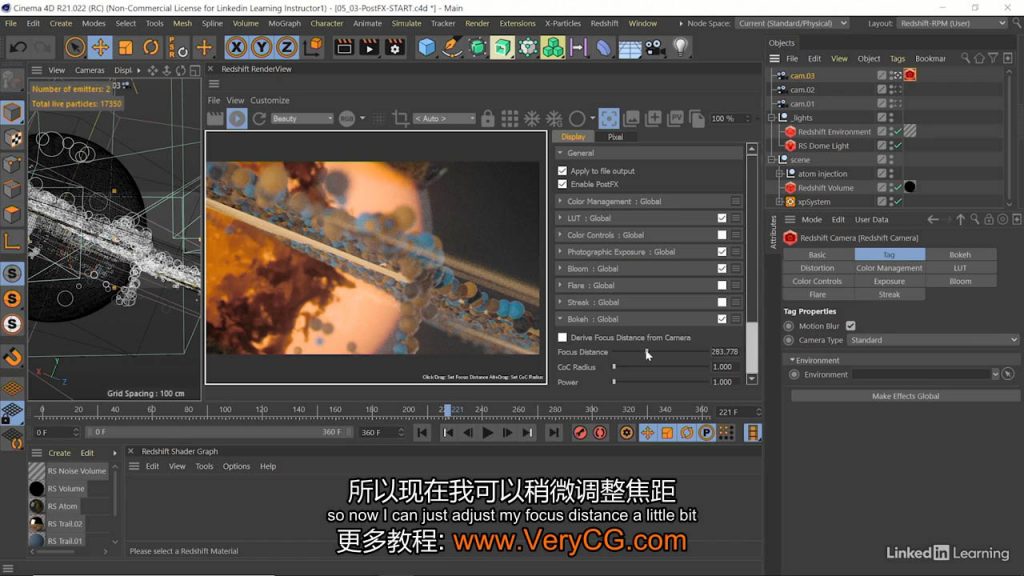Image resolution: width=1024 pixels, height=576 pixels.
Task: Disable the LUT Global checkbox
Action: pos(722,218)
